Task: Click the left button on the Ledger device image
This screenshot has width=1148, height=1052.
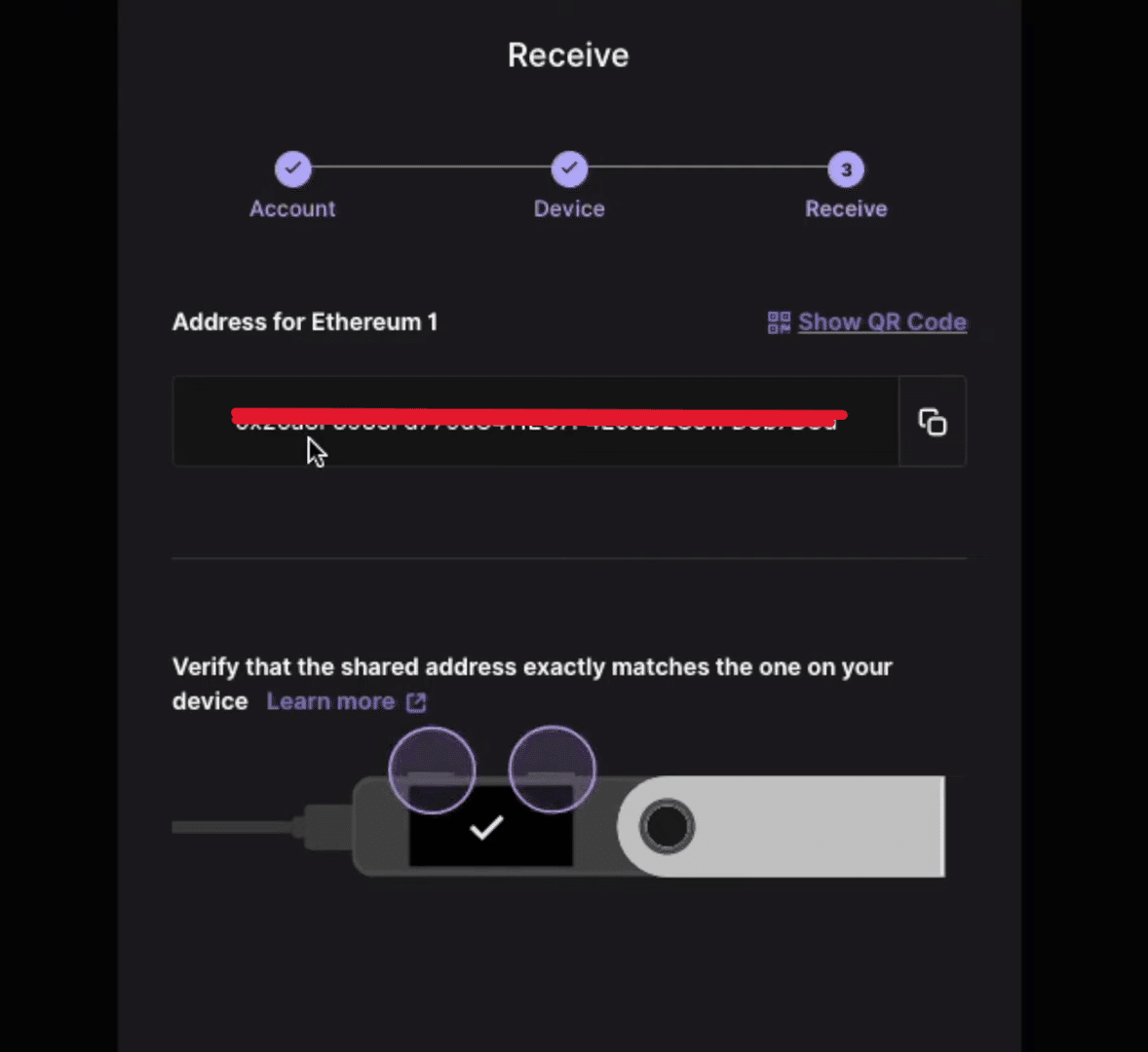Action: point(432,770)
